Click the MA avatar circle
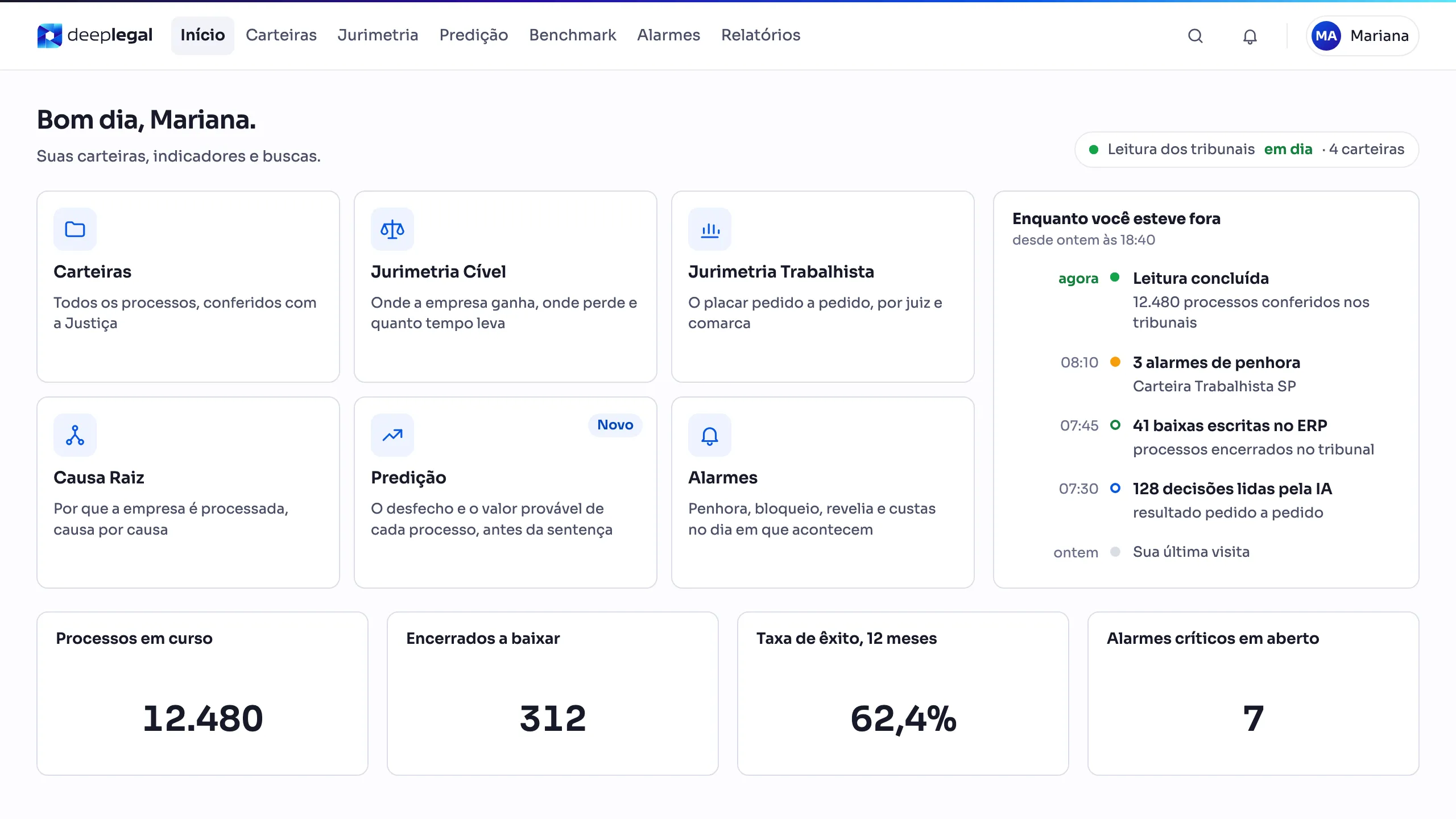The height and width of the screenshot is (819, 1456). point(1326,36)
